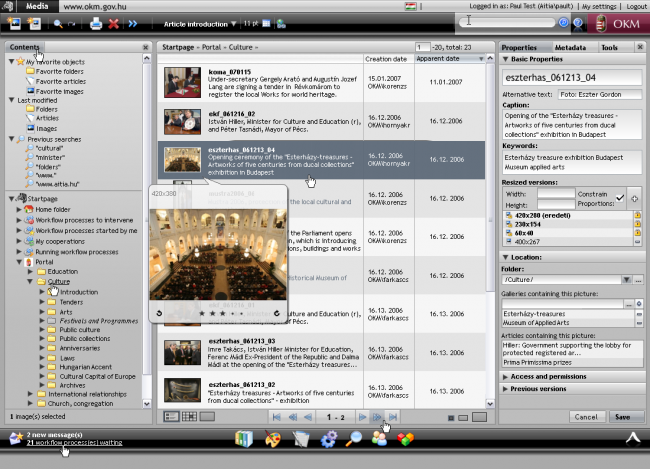Image resolution: width=650 pixels, height=469 pixels.
Task: Switch to the Metadata tab
Action: pyautogui.click(x=570, y=48)
